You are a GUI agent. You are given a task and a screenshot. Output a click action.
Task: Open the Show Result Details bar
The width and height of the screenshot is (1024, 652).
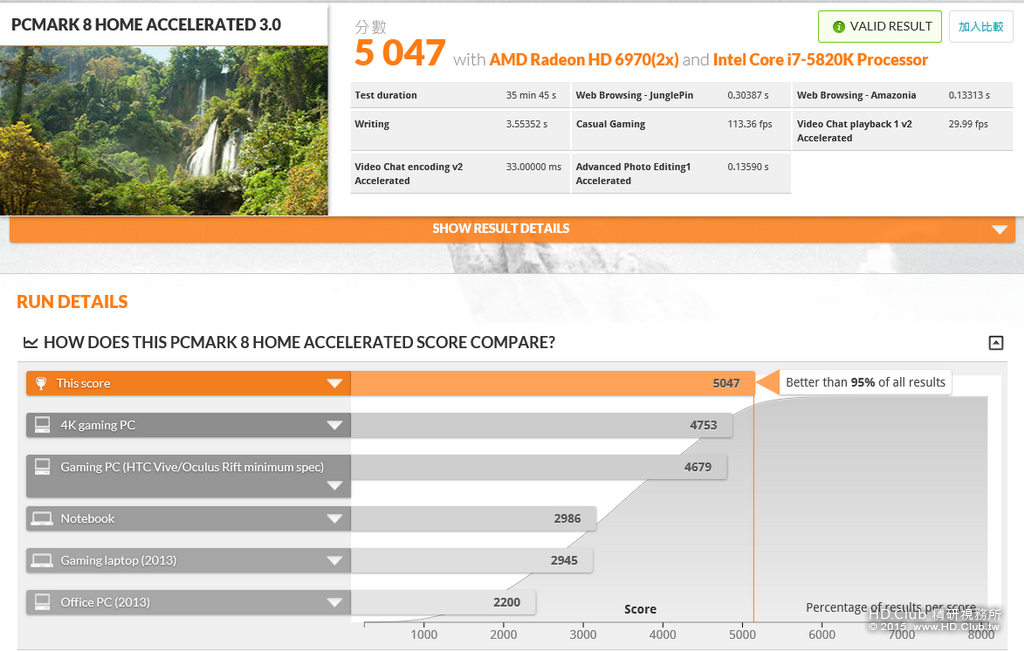click(512, 229)
